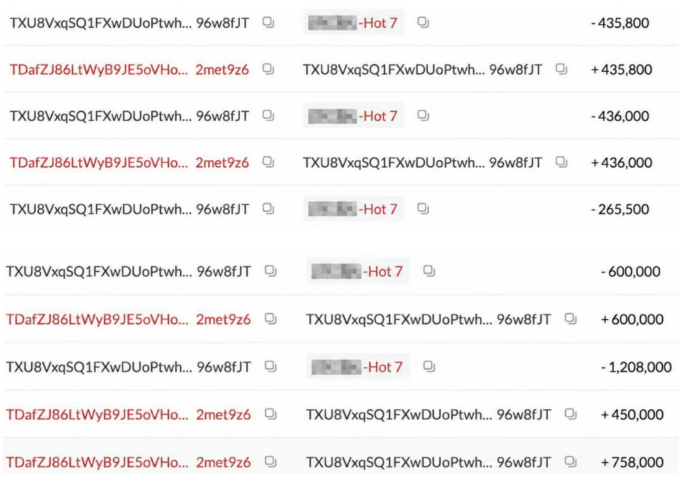Copy TDafZJ86 sender address in +758,000 row
This screenshot has width=679, height=490.
(x=271, y=462)
